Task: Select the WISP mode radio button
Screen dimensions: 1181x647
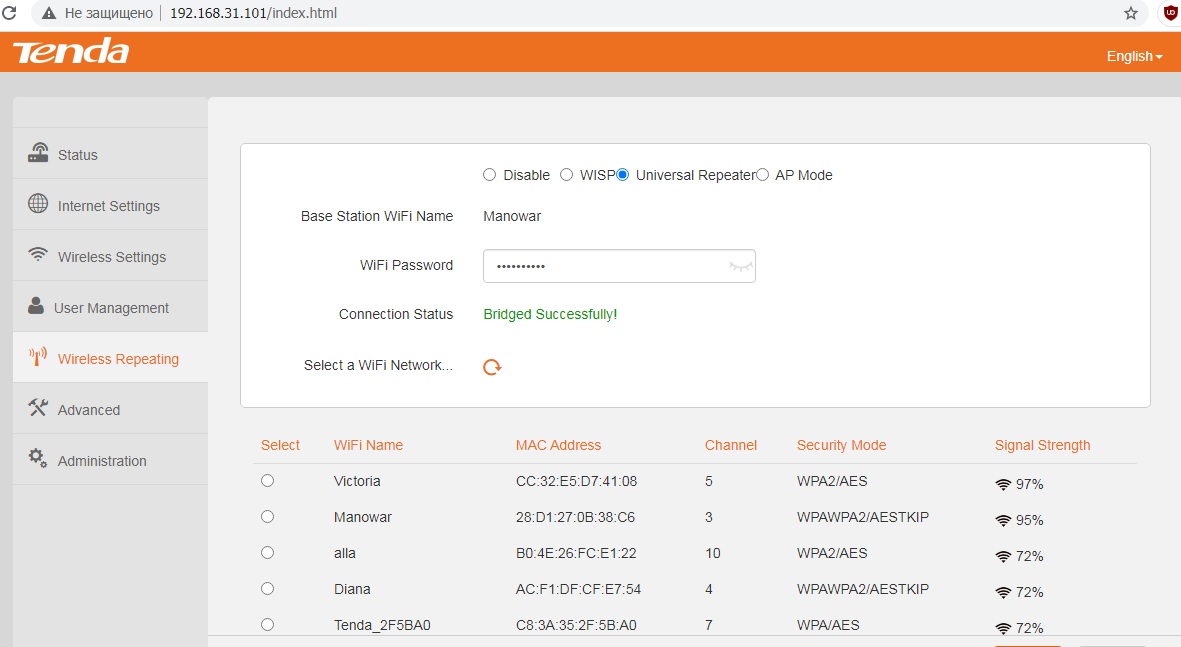Action: 566,175
